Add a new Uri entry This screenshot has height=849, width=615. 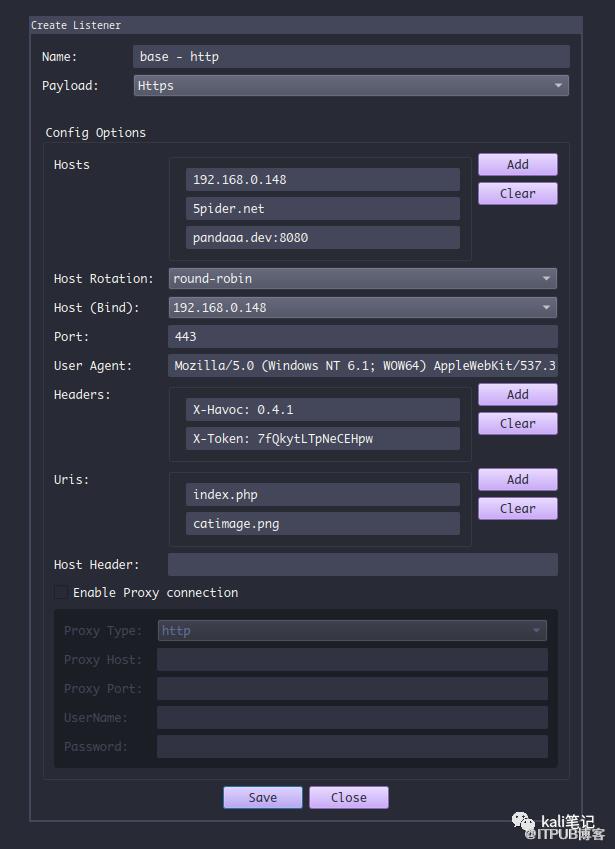517,480
